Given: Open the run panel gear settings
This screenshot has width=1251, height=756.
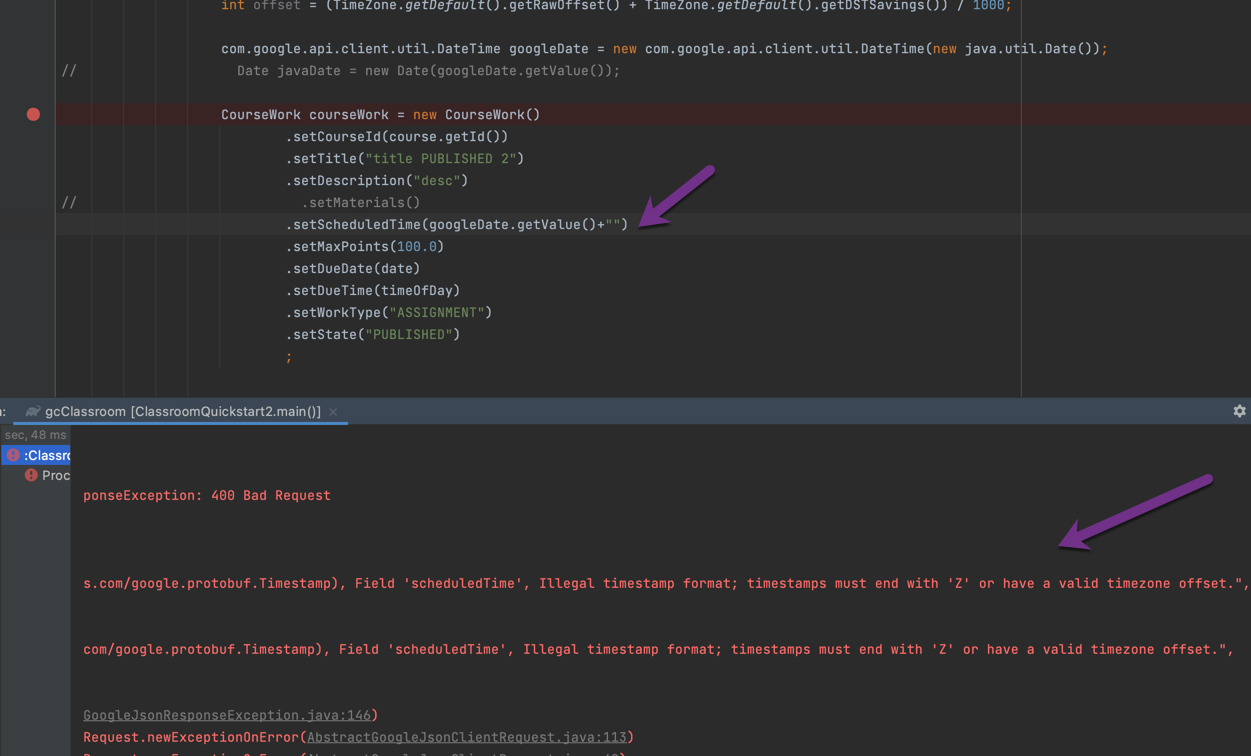Looking at the screenshot, I should 1239,411.
